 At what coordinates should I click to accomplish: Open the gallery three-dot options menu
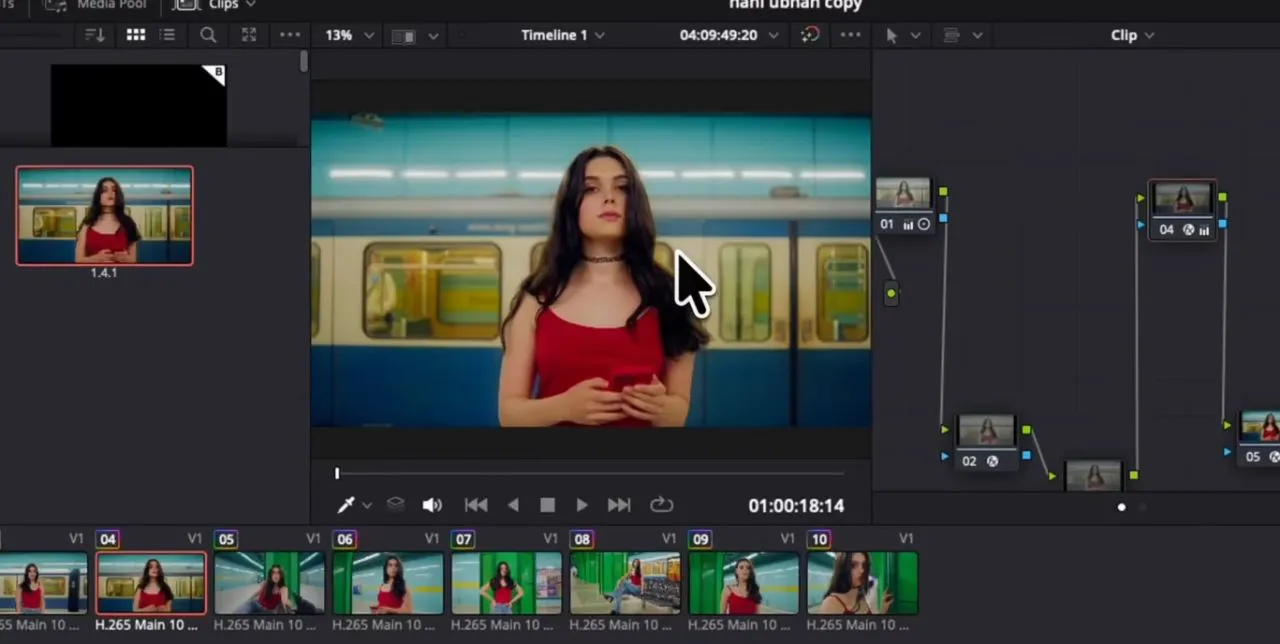click(290, 35)
